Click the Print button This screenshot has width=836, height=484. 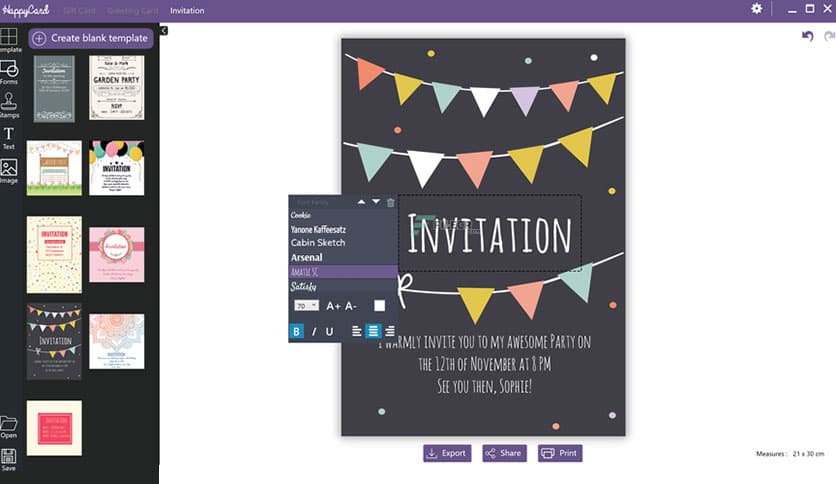560,453
